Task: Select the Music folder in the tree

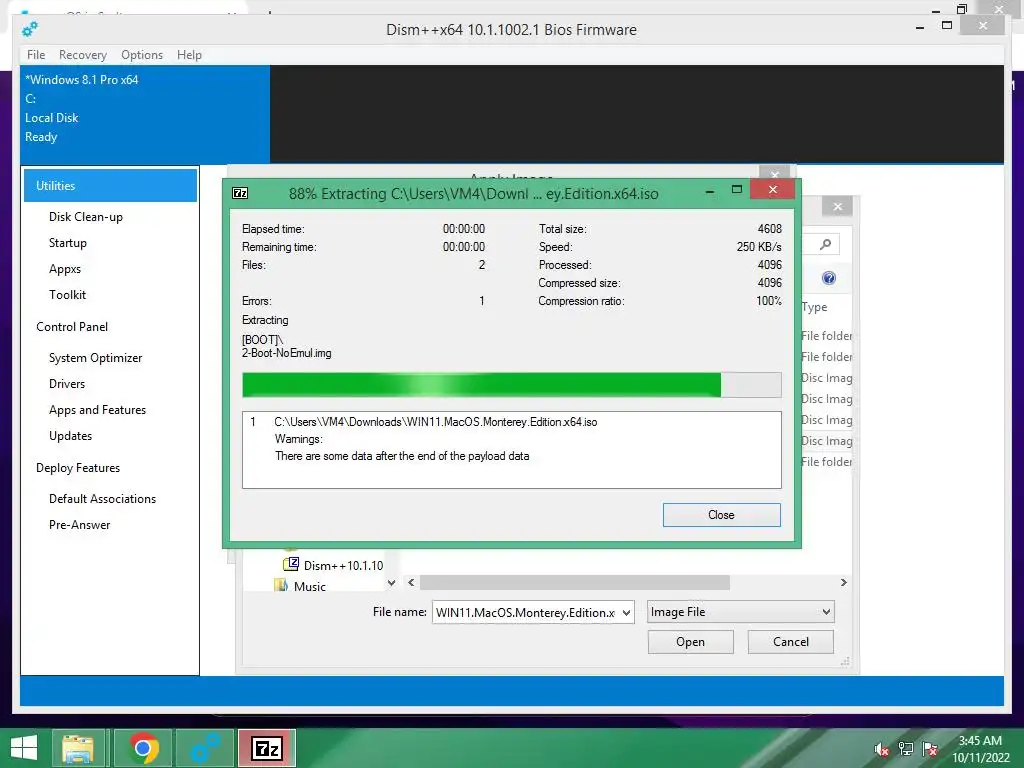Action: (x=300, y=586)
